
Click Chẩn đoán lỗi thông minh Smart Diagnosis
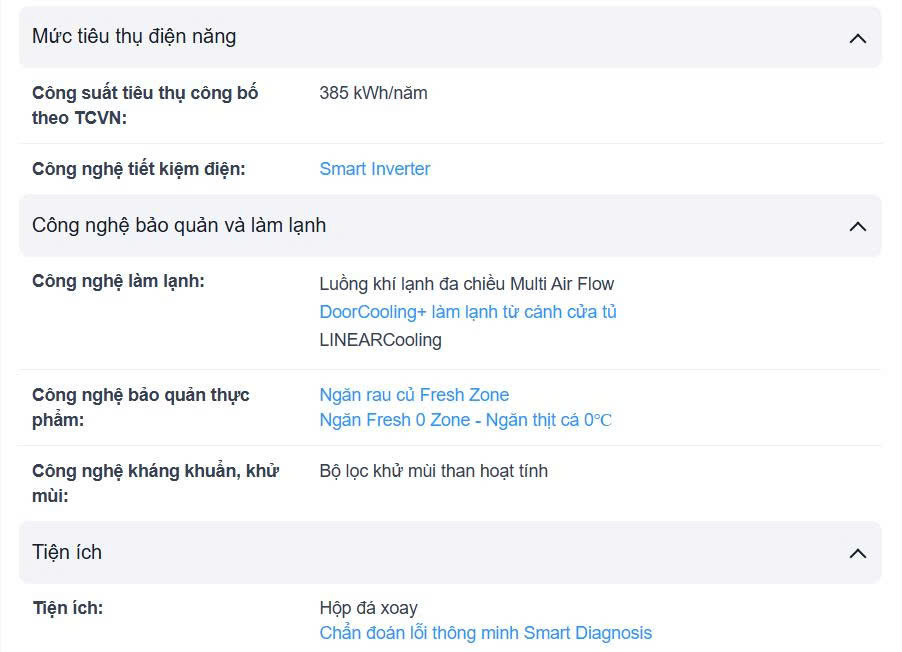click(x=485, y=633)
